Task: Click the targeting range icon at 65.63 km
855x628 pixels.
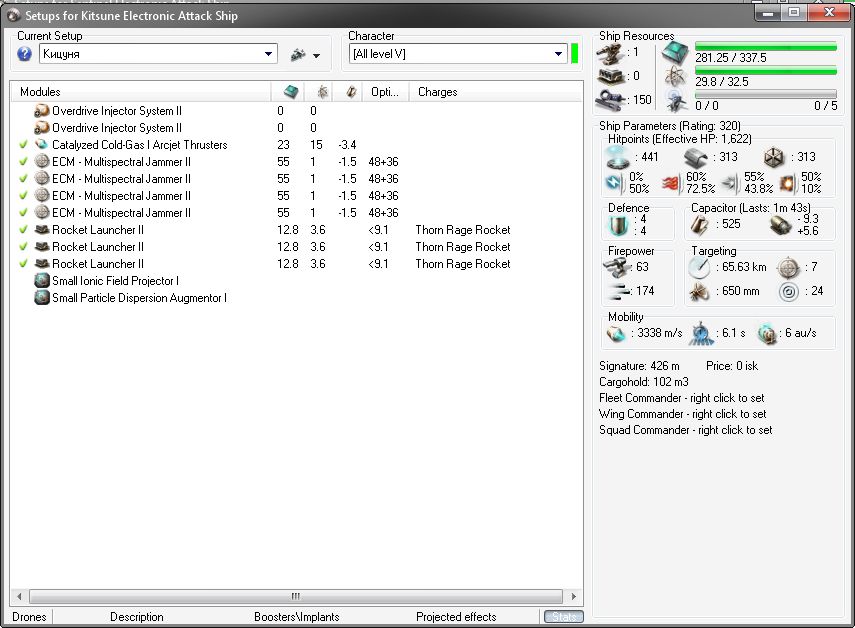Action: pyautogui.click(x=700, y=267)
